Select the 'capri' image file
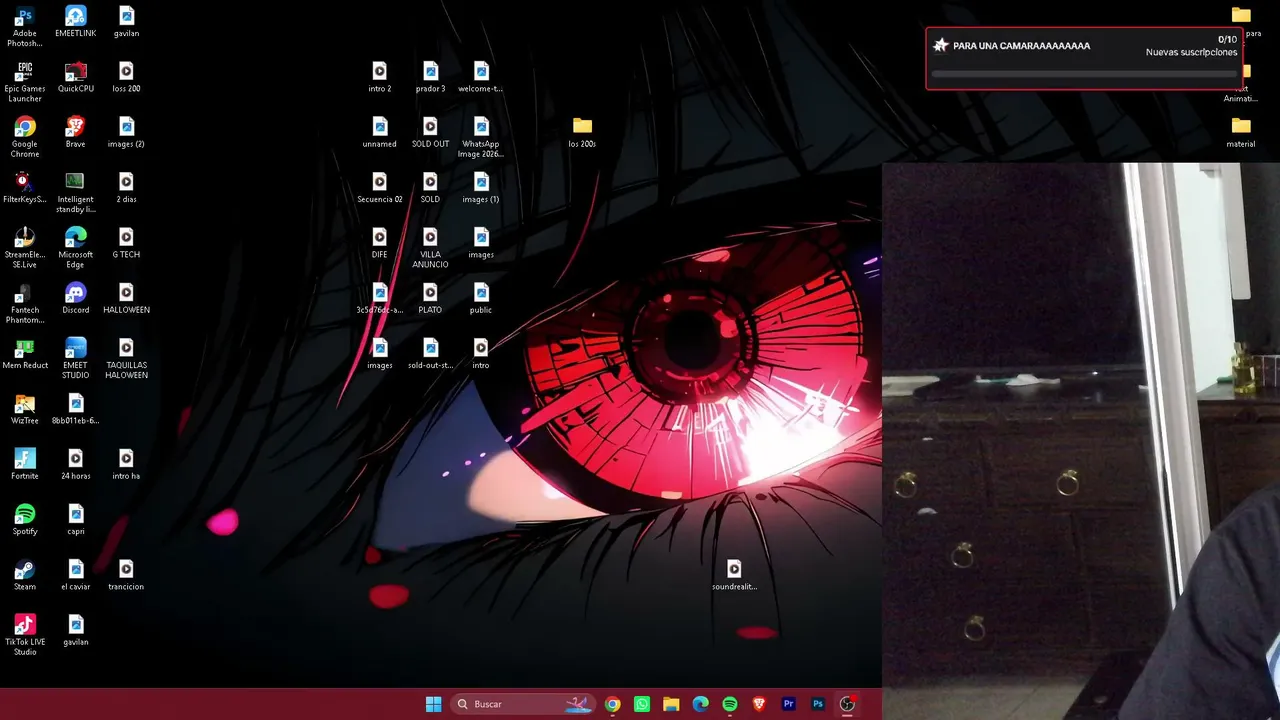Image resolution: width=1280 pixels, height=720 pixels. [76, 520]
